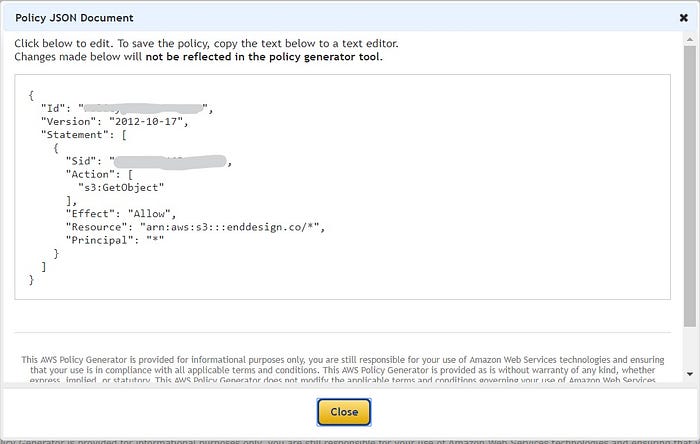Image resolution: width=700 pixels, height=444 pixels.
Task: Click the Policy JSON Document title
Action: click(74, 18)
